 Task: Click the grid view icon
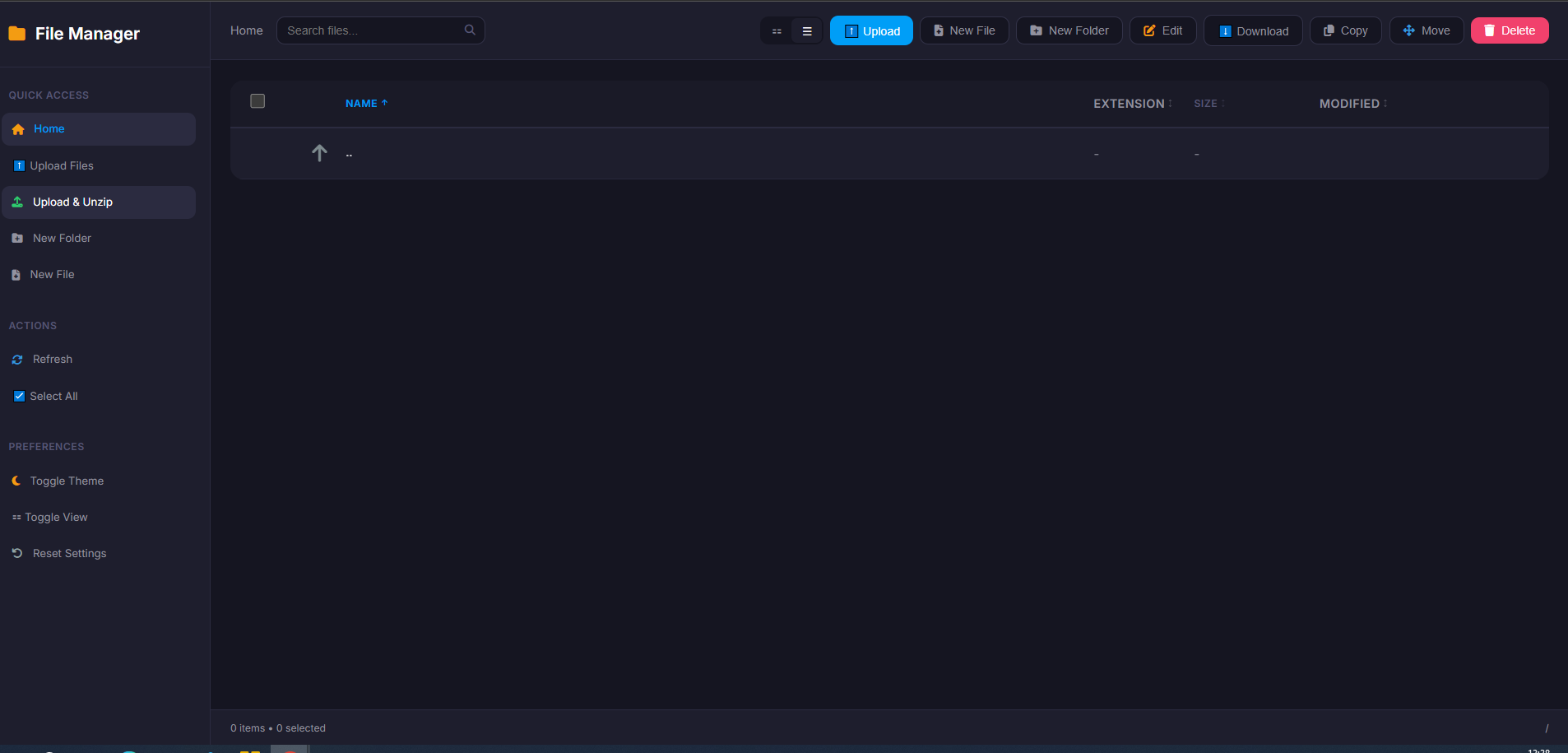click(x=776, y=31)
